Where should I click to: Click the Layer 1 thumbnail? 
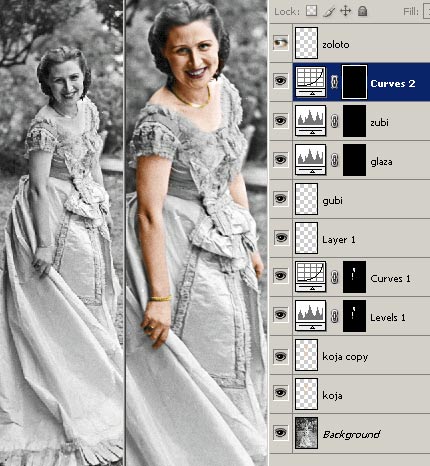click(x=306, y=238)
